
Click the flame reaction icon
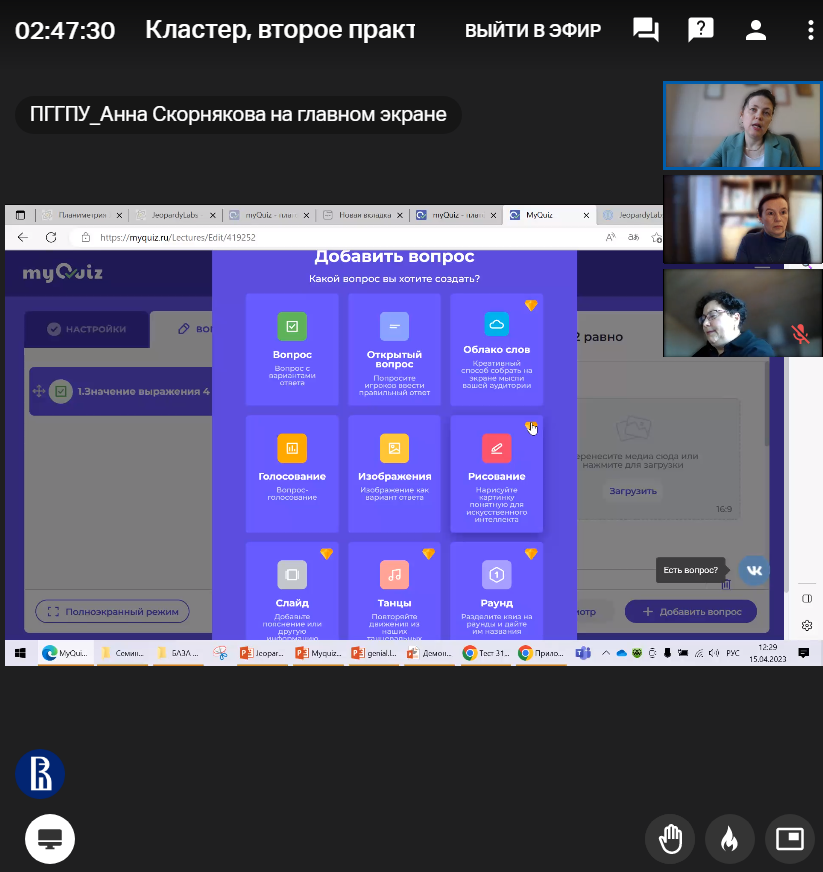pos(729,839)
